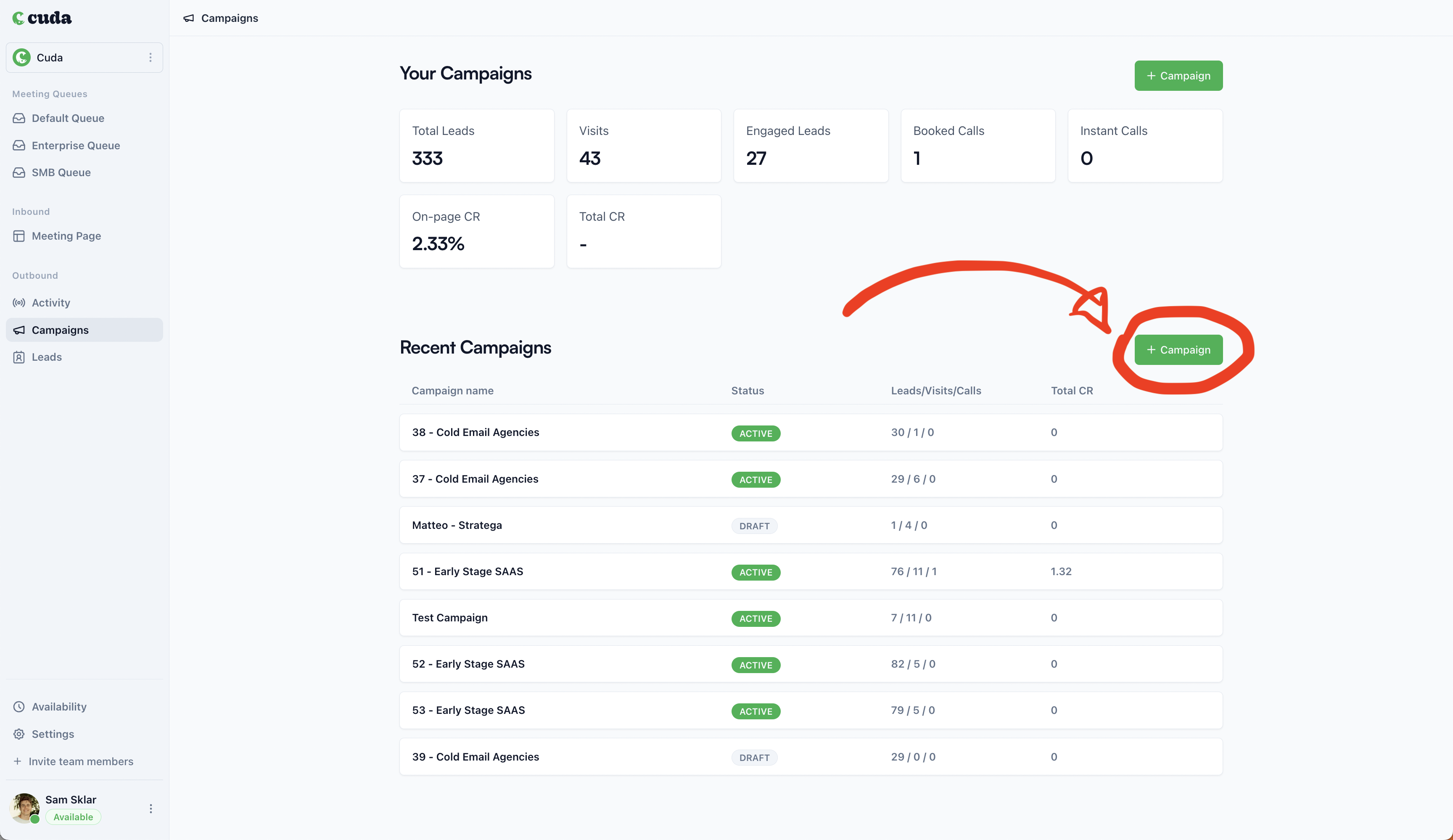Click the Available status badge

tap(73, 817)
